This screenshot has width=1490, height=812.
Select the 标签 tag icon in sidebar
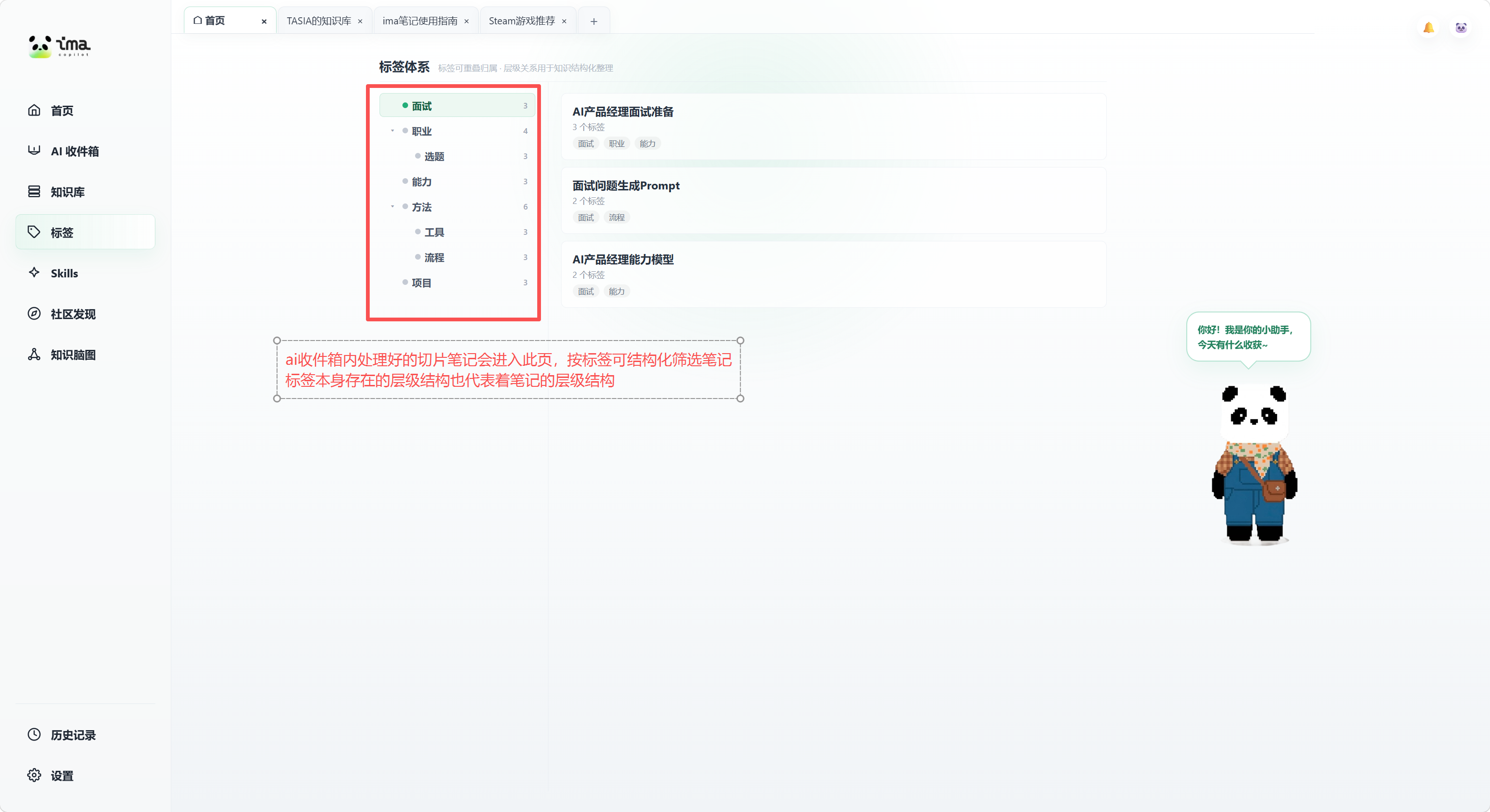pos(34,232)
